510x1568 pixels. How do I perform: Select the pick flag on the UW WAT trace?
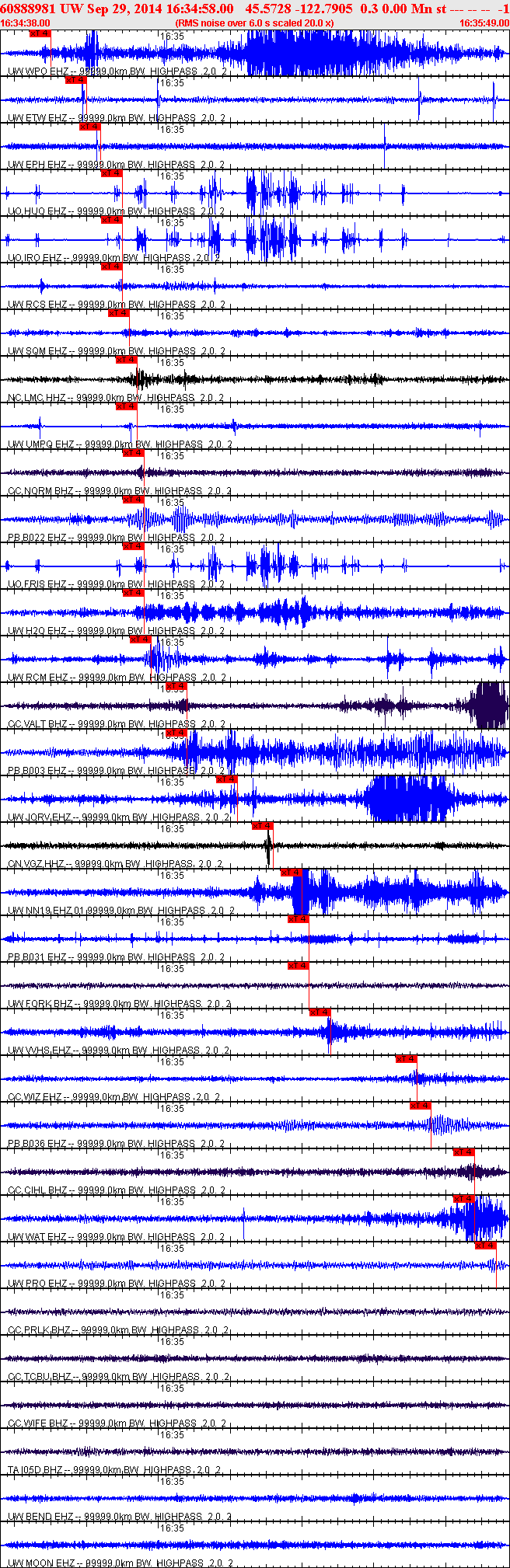pos(464,1199)
